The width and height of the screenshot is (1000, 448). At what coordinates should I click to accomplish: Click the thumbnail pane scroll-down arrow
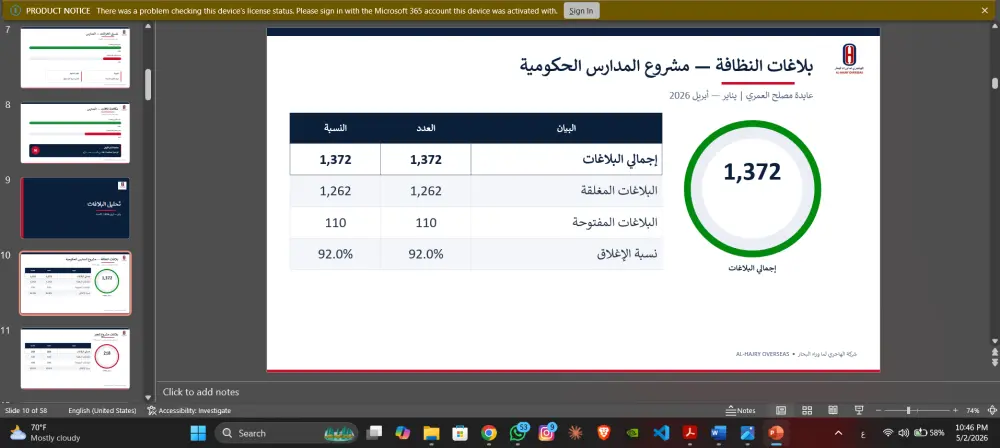pyautogui.click(x=148, y=397)
